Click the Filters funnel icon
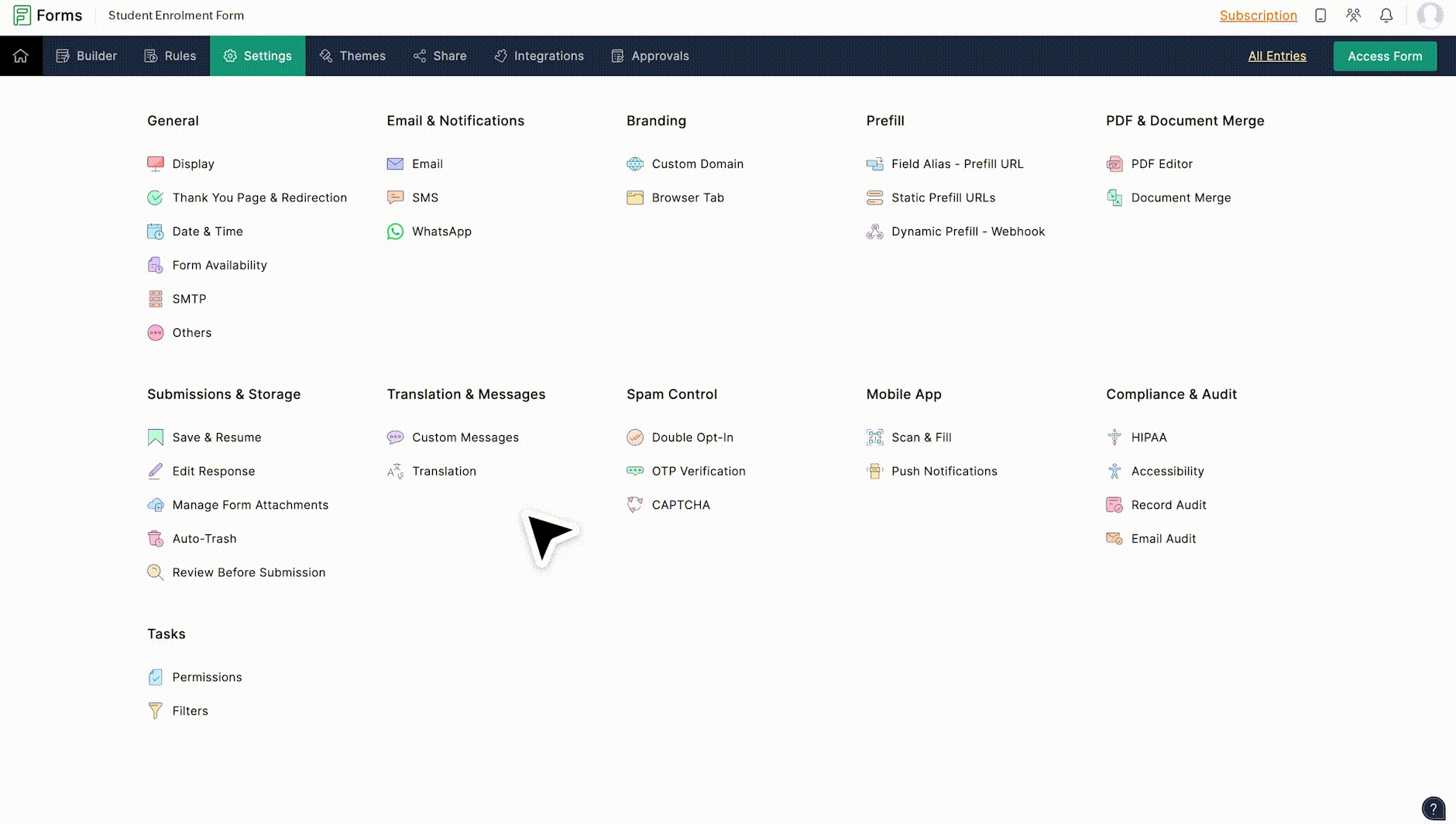 156,711
